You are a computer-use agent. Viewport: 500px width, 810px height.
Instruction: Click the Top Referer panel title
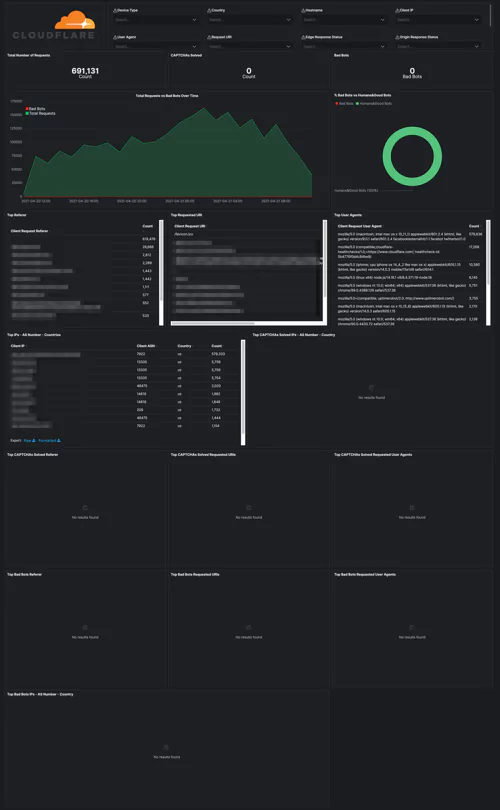[x=17, y=215]
